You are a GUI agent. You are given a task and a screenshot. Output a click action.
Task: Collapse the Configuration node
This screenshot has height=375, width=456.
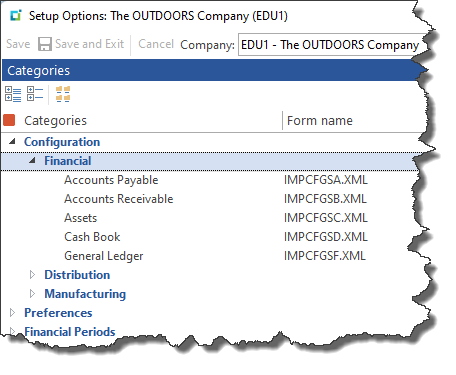click(12, 141)
